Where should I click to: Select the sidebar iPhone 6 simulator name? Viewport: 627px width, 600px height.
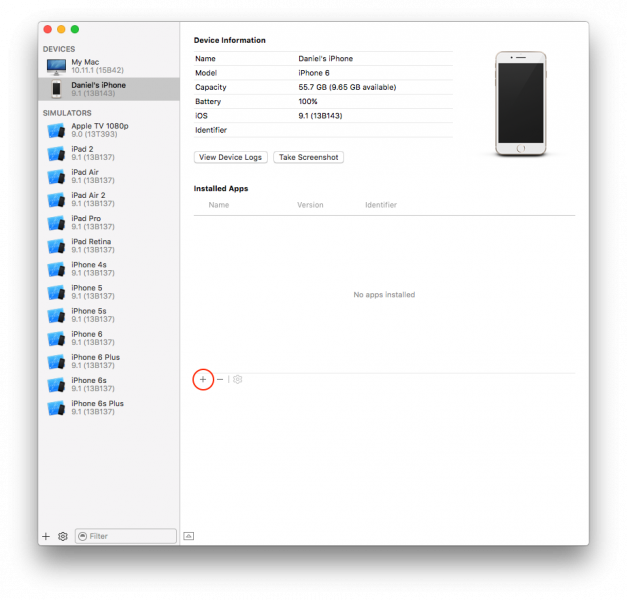coord(87,335)
